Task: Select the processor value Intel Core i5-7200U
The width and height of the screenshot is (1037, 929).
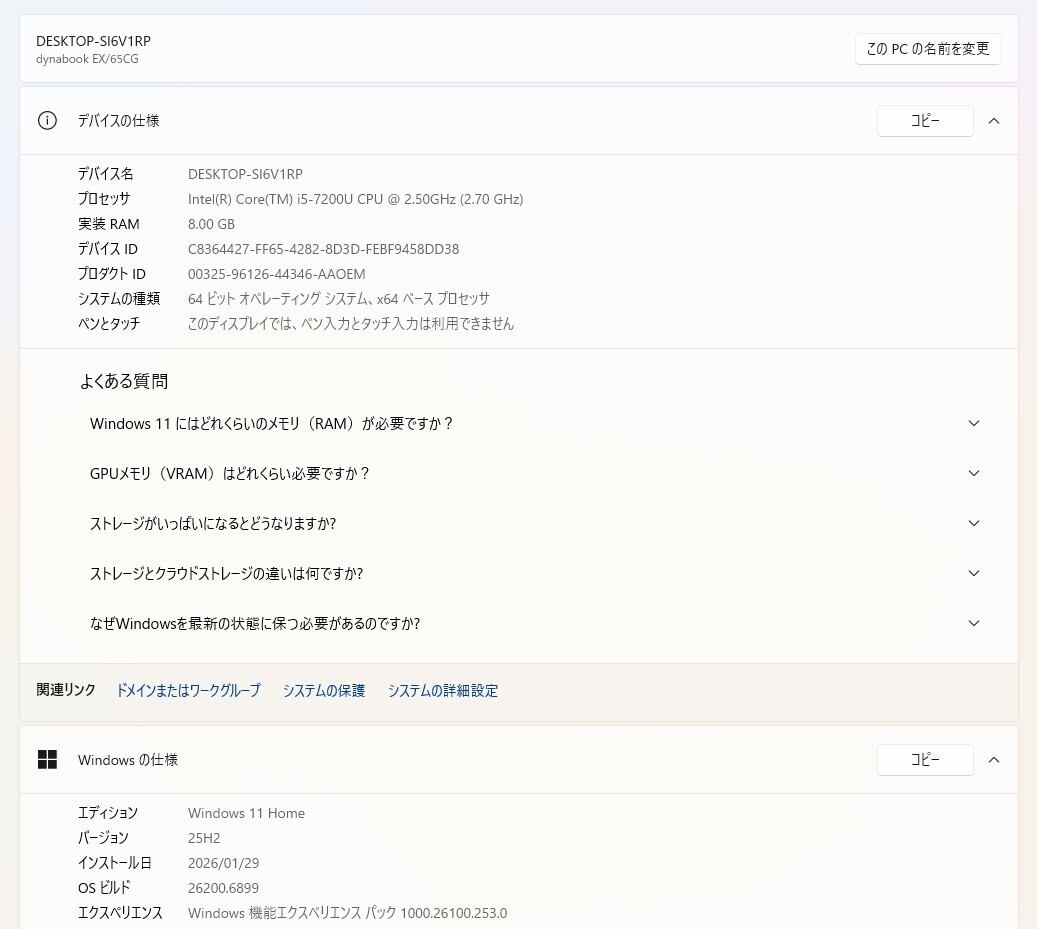Action: tap(355, 199)
